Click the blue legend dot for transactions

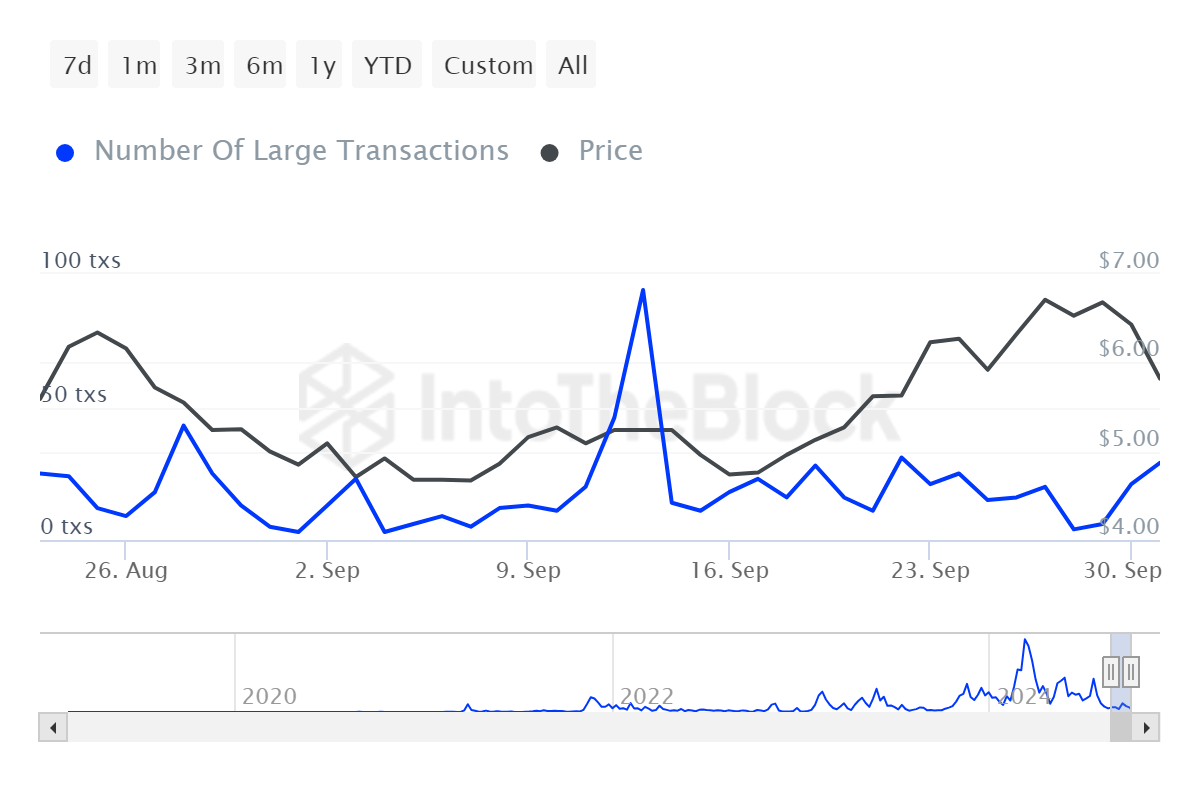coord(66,153)
